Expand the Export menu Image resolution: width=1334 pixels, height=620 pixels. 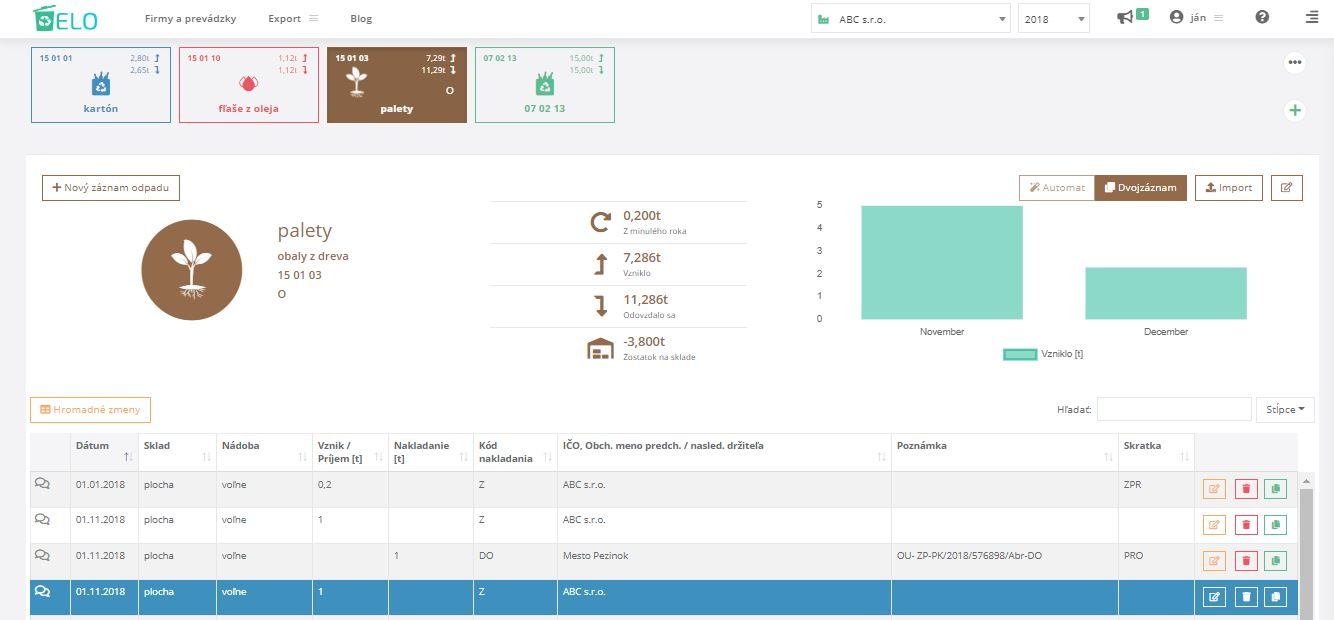pyautogui.click(x=293, y=19)
